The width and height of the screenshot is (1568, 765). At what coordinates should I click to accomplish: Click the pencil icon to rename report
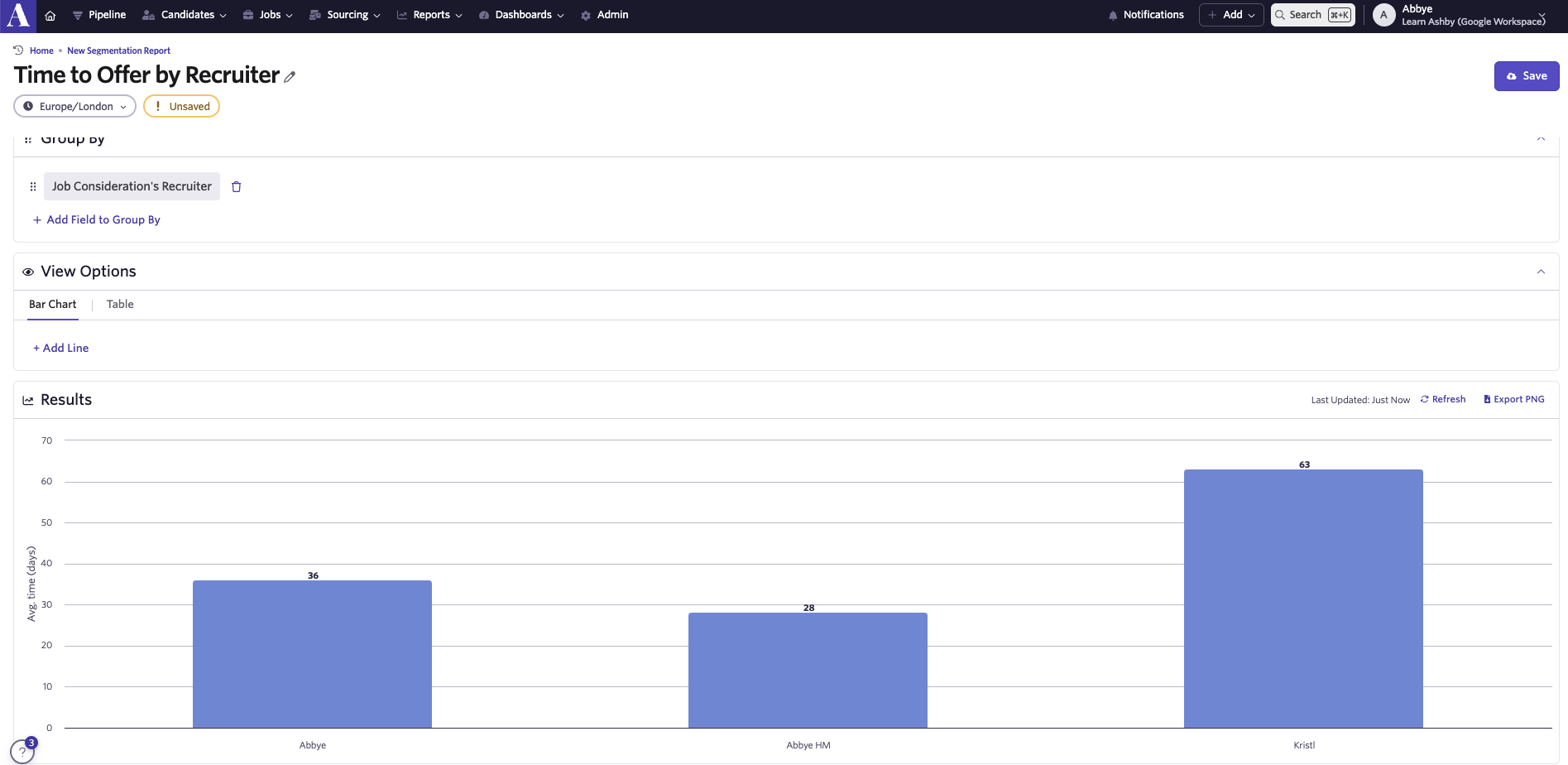(290, 76)
